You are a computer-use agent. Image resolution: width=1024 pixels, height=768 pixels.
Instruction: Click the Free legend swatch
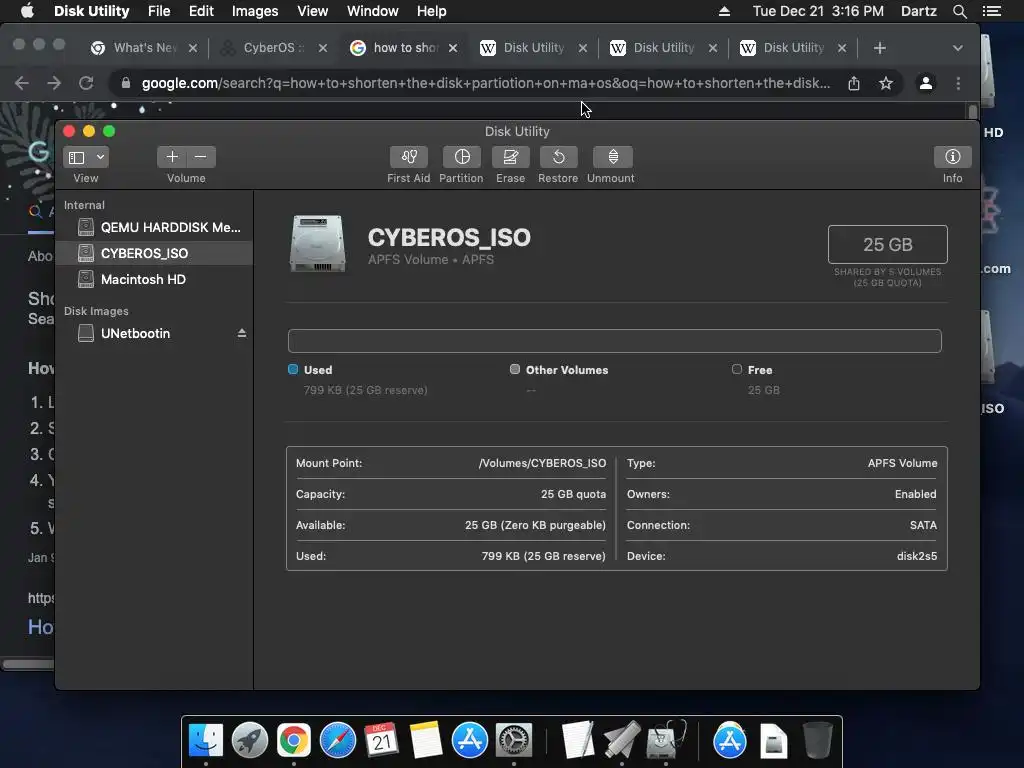pos(737,369)
